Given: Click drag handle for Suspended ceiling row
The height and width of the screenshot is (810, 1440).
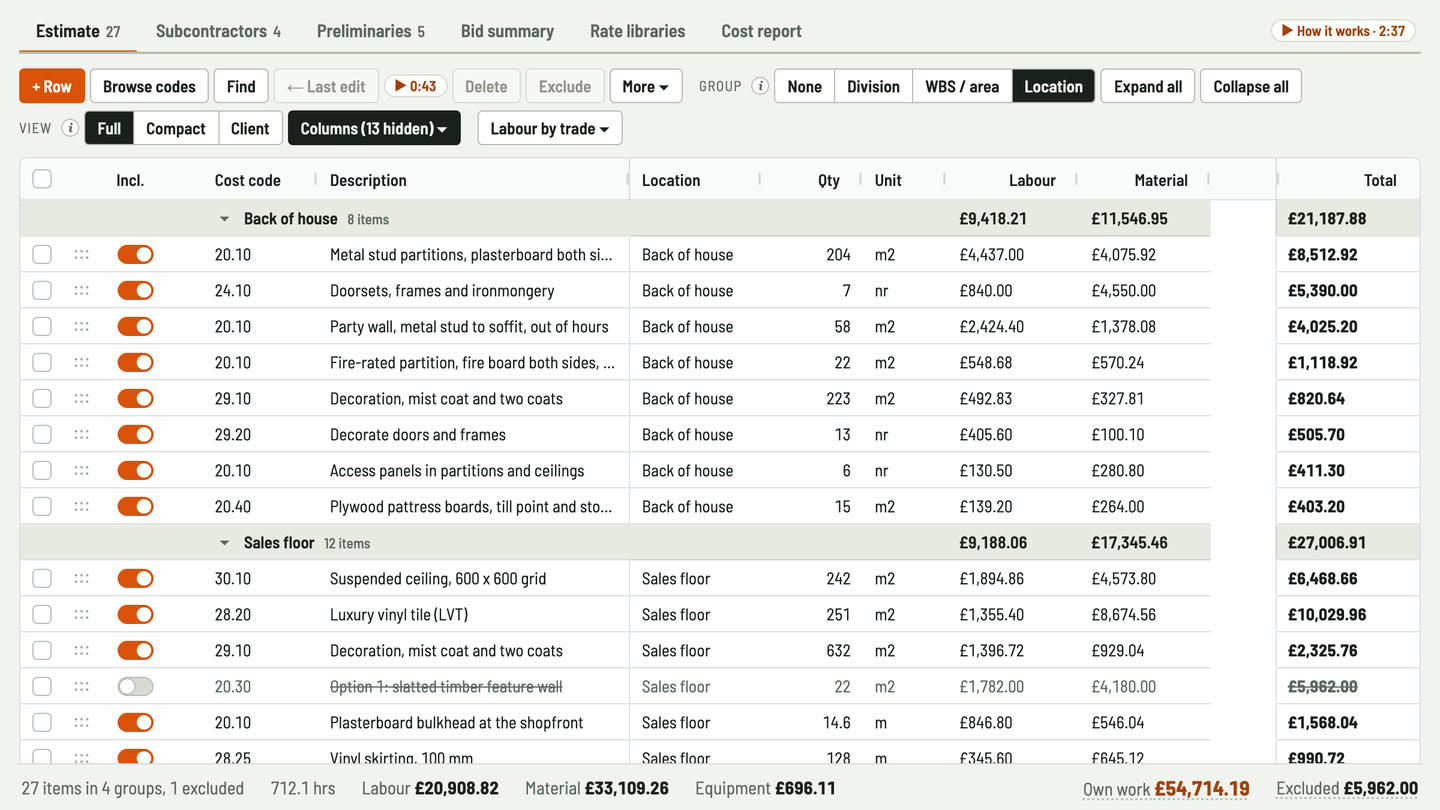Looking at the screenshot, I should (82, 579).
